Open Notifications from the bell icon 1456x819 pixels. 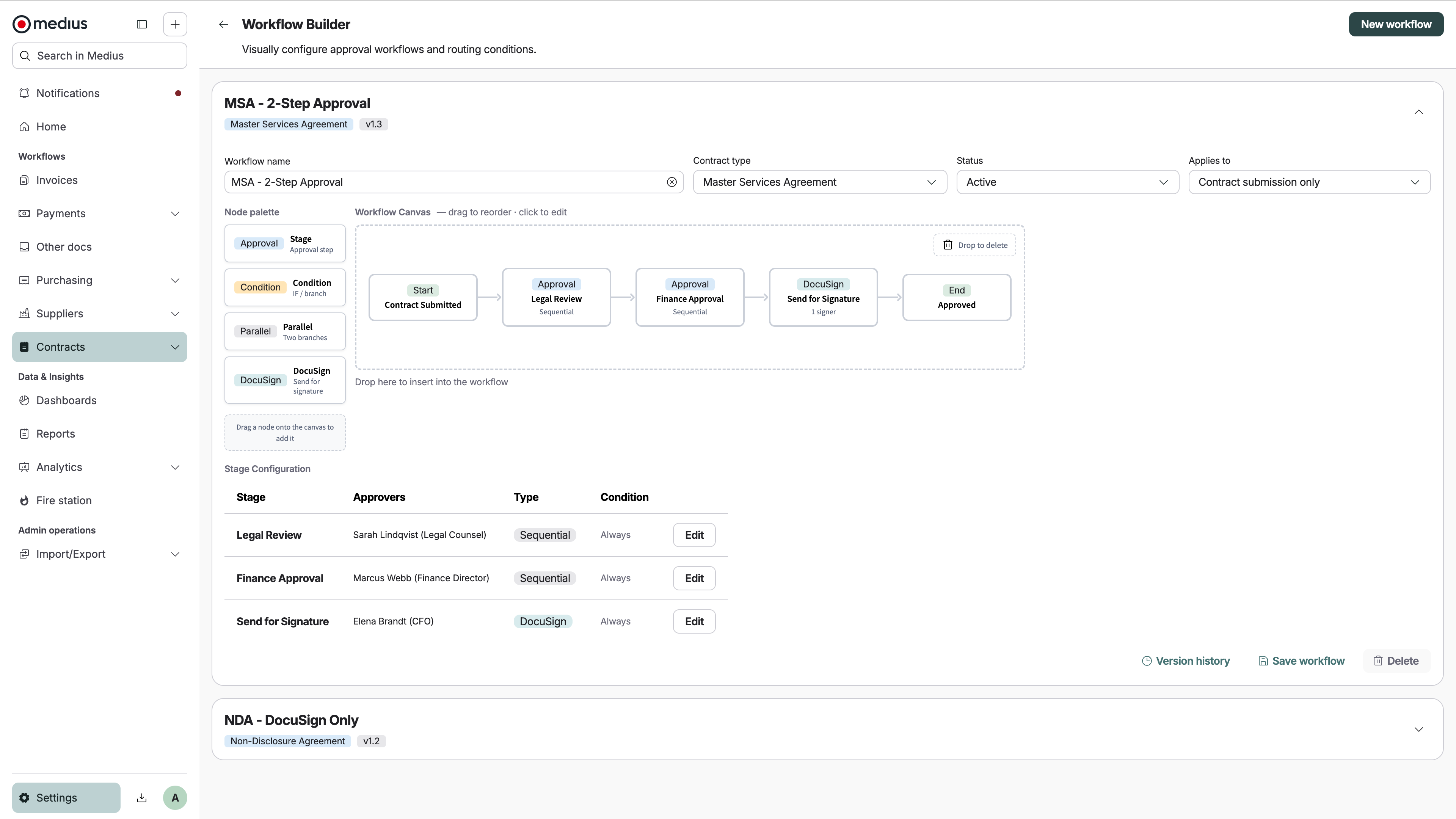[x=24, y=93]
